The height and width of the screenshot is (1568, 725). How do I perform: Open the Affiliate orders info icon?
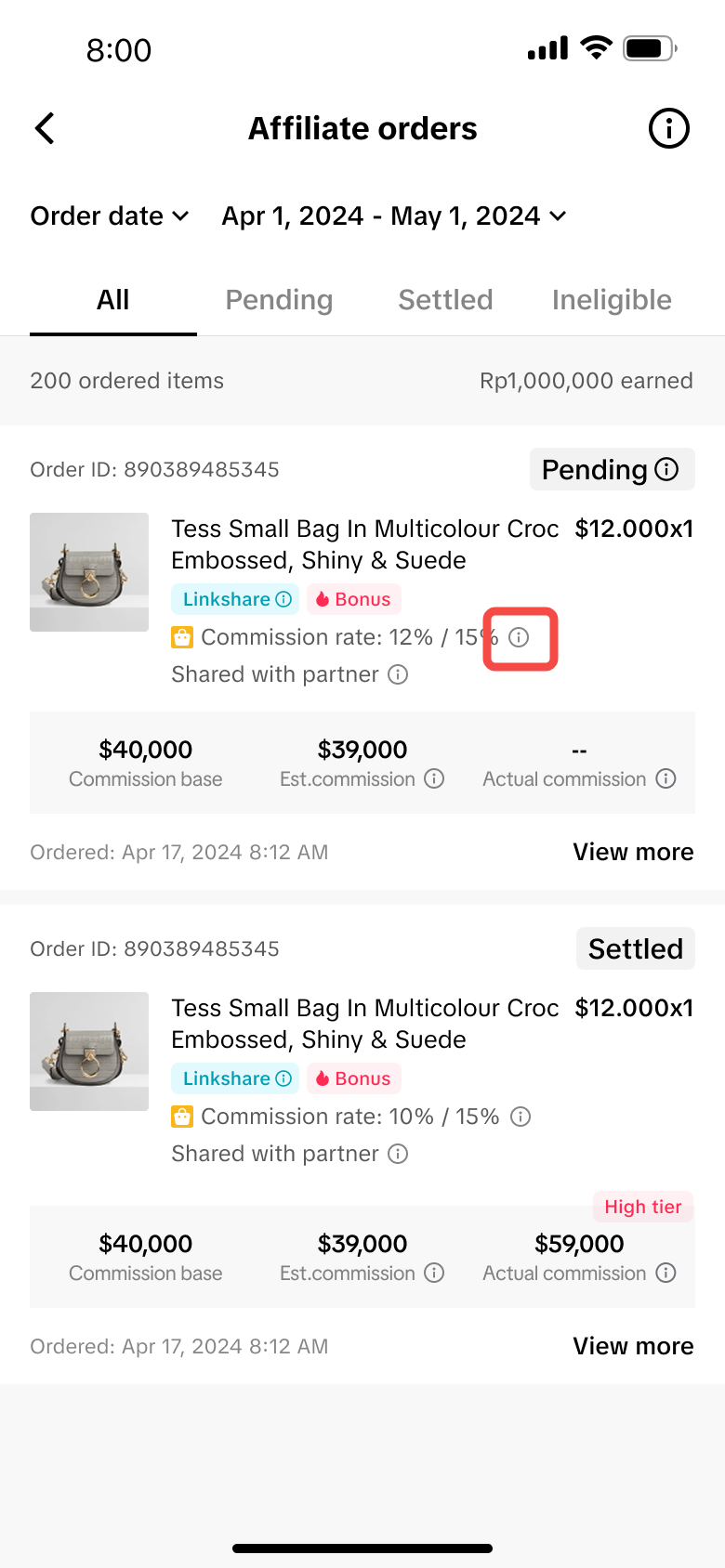click(668, 128)
